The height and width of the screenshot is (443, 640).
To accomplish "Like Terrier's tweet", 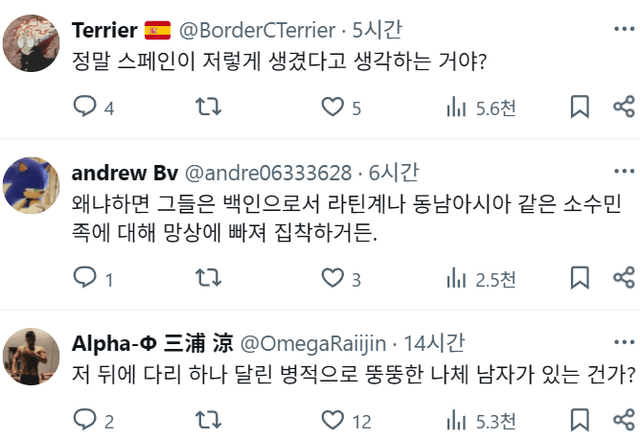I will tap(331, 107).
